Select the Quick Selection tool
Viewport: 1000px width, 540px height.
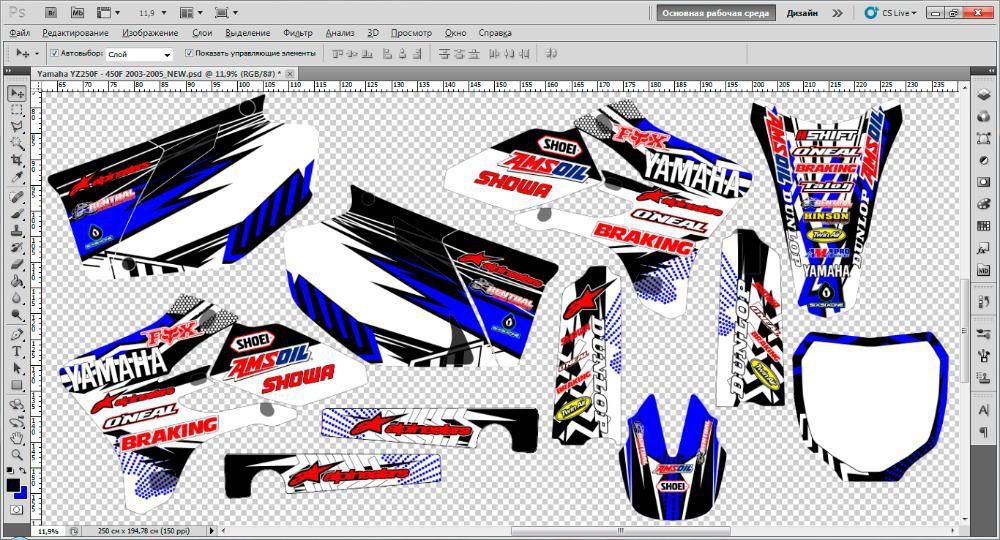coord(17,143)
